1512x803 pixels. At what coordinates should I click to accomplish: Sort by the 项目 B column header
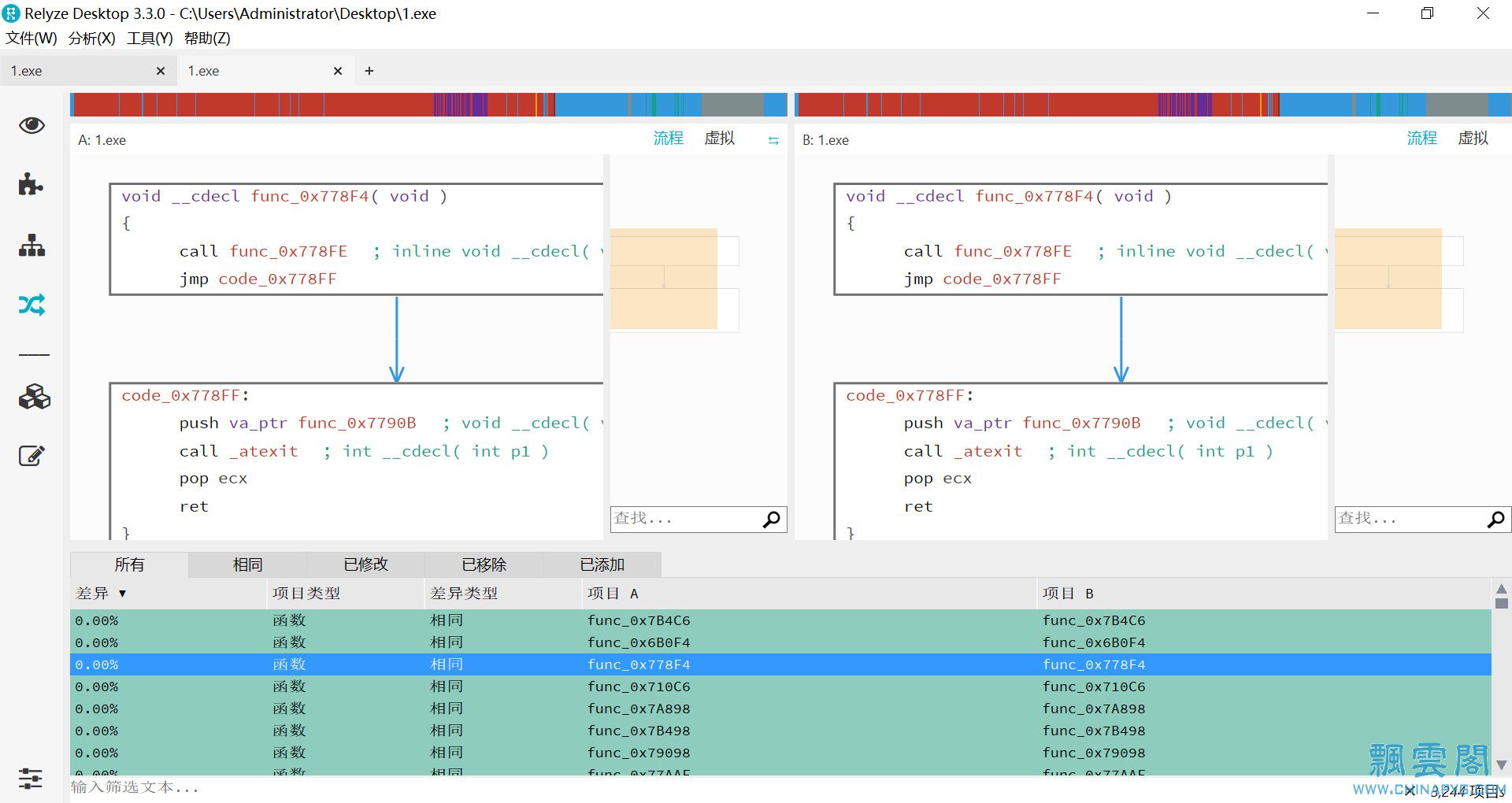(x=1264, y=594)
